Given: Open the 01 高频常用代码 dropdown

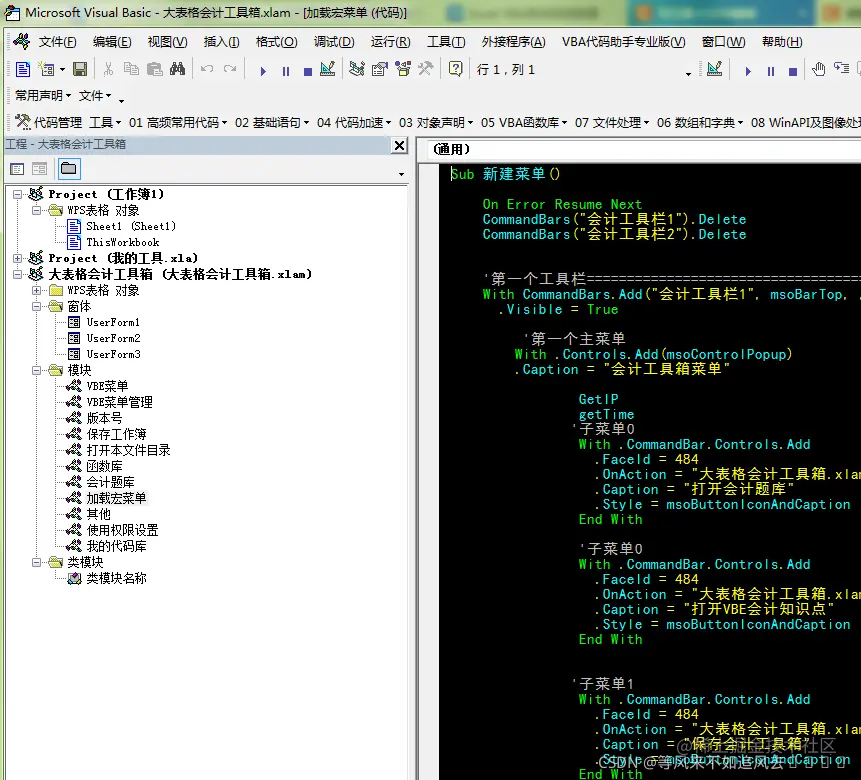Looking at the screenshot, I should point(178,122).
